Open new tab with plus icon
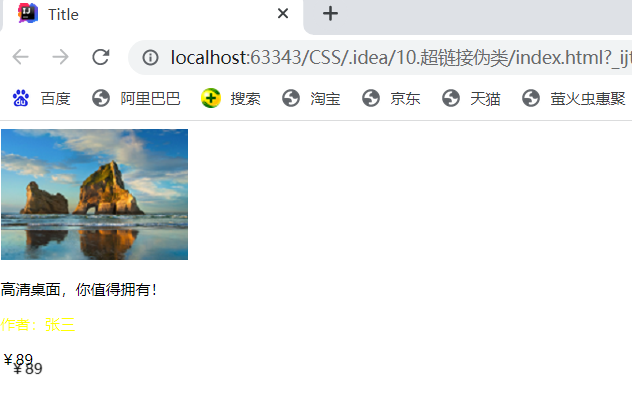Screen dimensions: 632x407 tap(330, 14)
